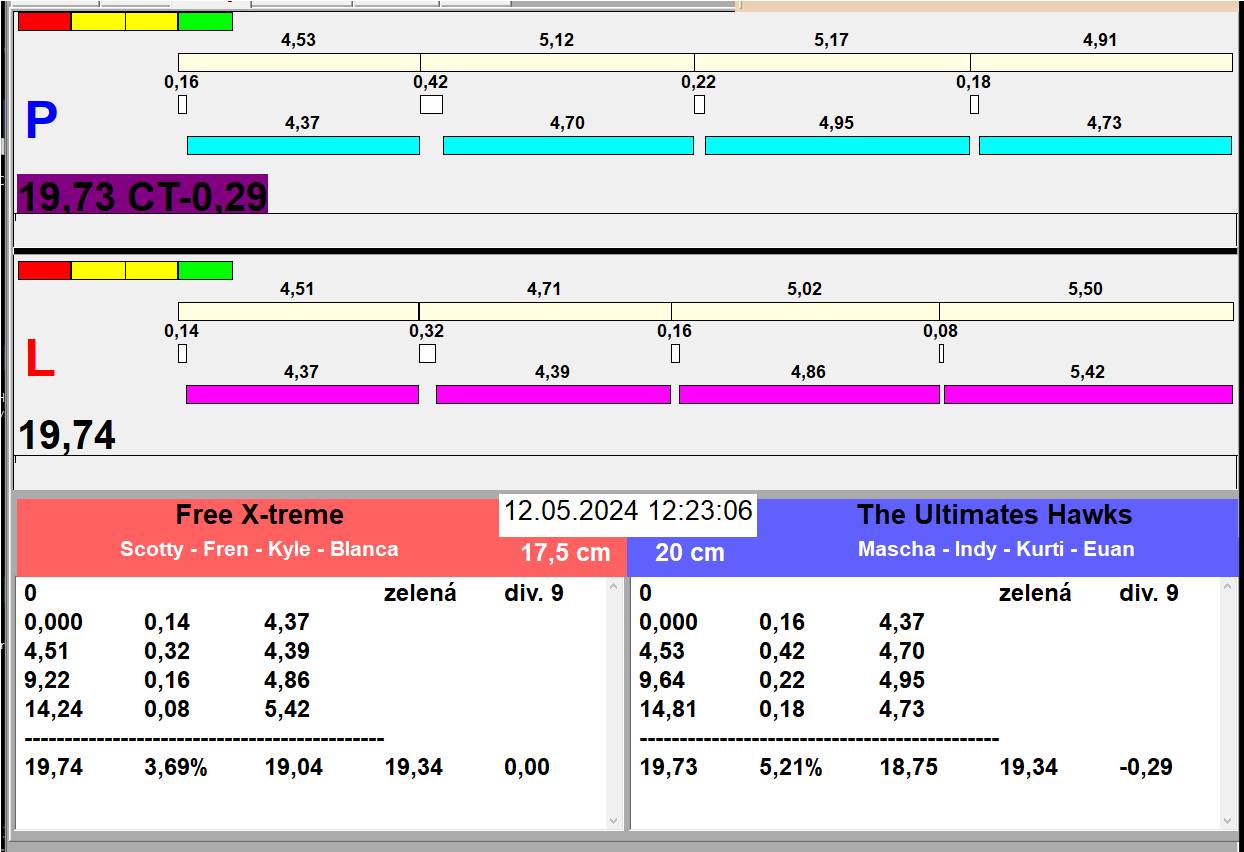Screen dimensions: 1244x852
Task: Click the Free X-treme team header
Action: [259, 515]
